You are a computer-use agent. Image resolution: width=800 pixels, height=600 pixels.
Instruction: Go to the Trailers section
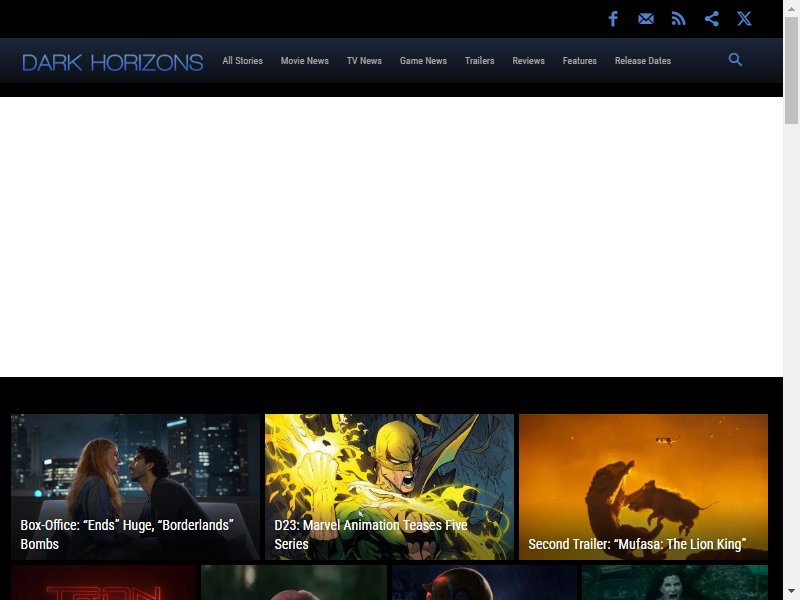tap(480, 61)
